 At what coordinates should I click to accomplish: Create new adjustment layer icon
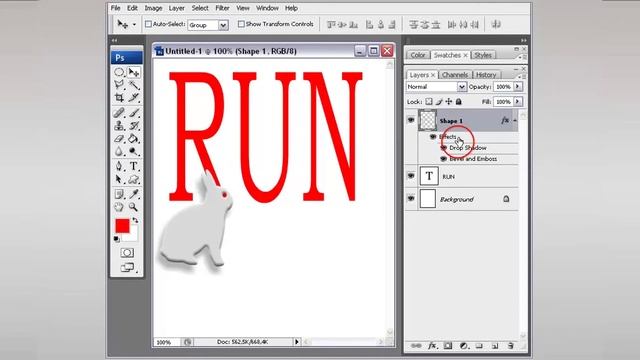[x=463, y=346]
